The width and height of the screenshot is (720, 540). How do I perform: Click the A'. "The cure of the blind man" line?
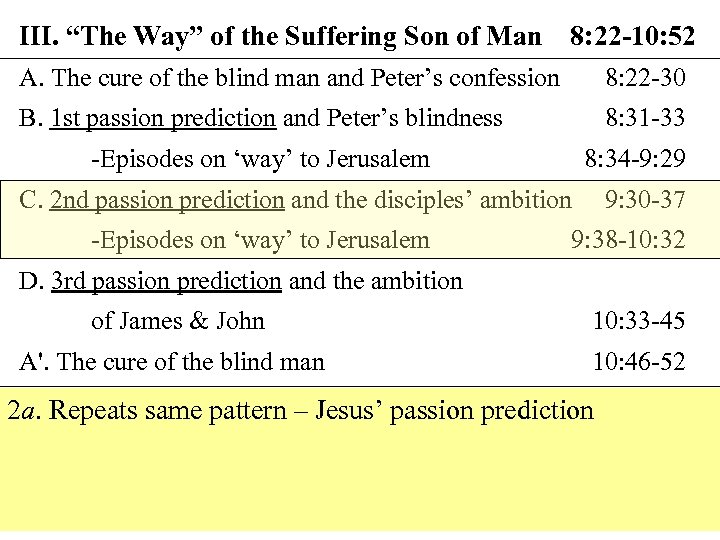pos(172,361)
